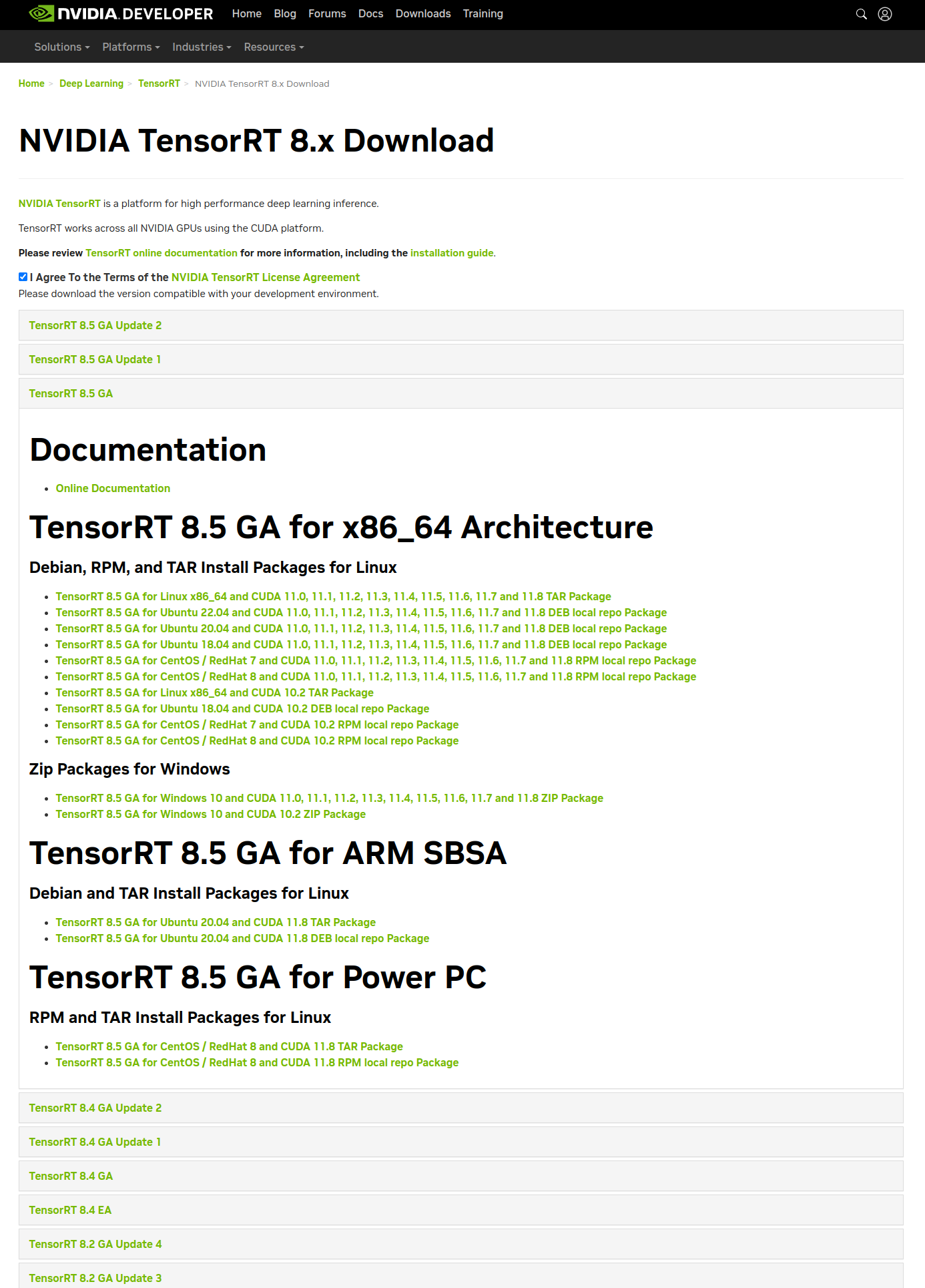Open the Downloads menu item
Image resolution: width=925 pixels, height=1288 pixels.
pyautogui.click(x=423, y=13)
